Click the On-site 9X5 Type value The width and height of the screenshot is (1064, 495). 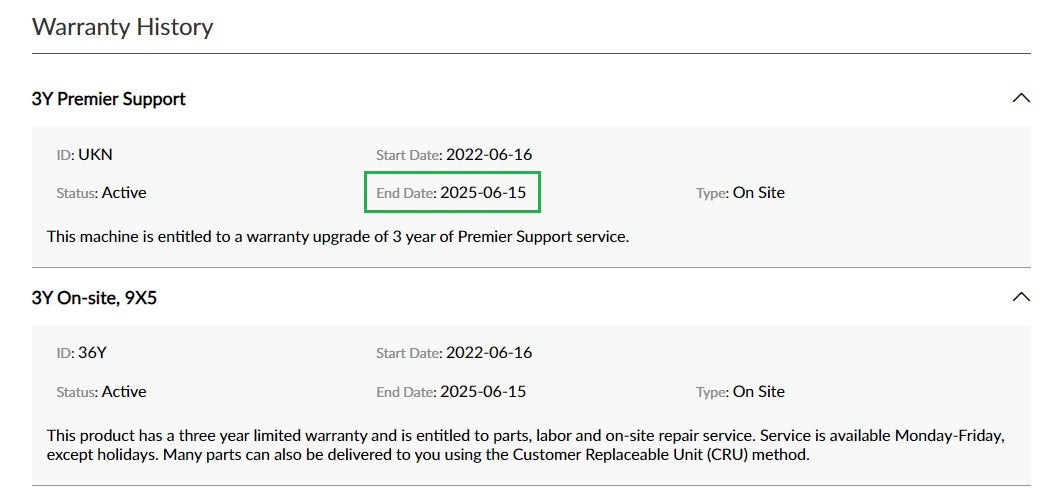click(758, 391)
